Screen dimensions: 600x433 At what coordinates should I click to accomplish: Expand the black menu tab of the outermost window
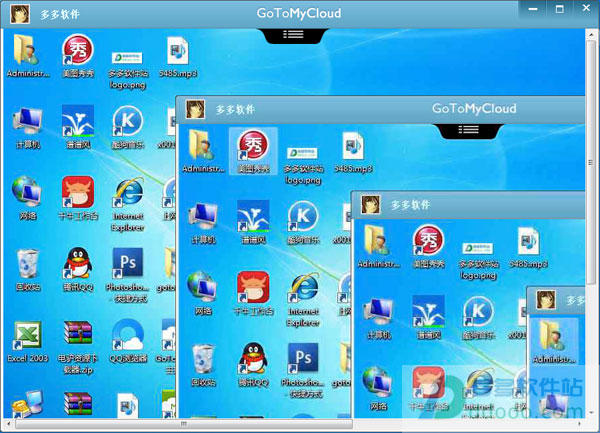(293, 36)
